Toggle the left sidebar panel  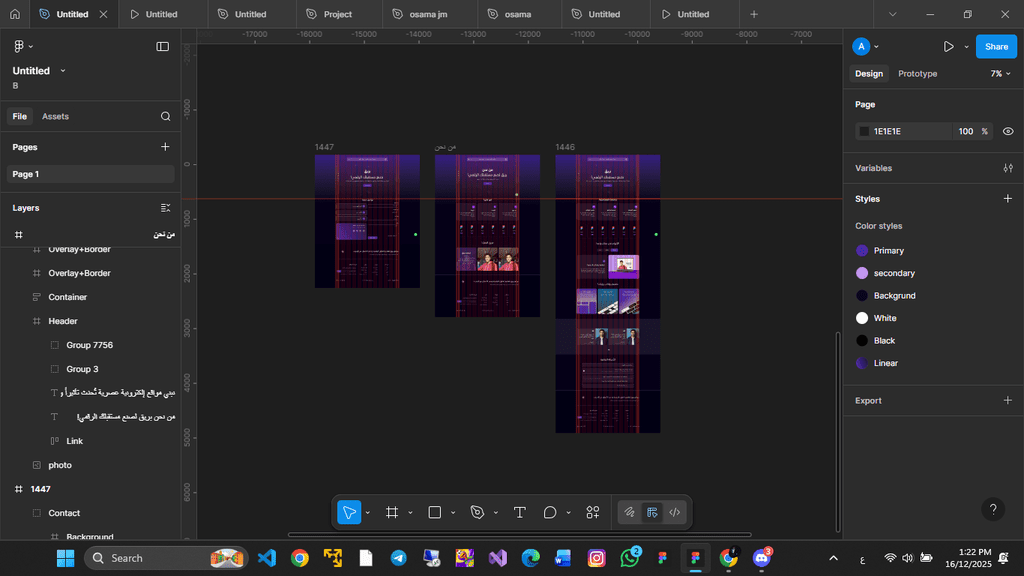pyautogui.click(x=163, y=46)
